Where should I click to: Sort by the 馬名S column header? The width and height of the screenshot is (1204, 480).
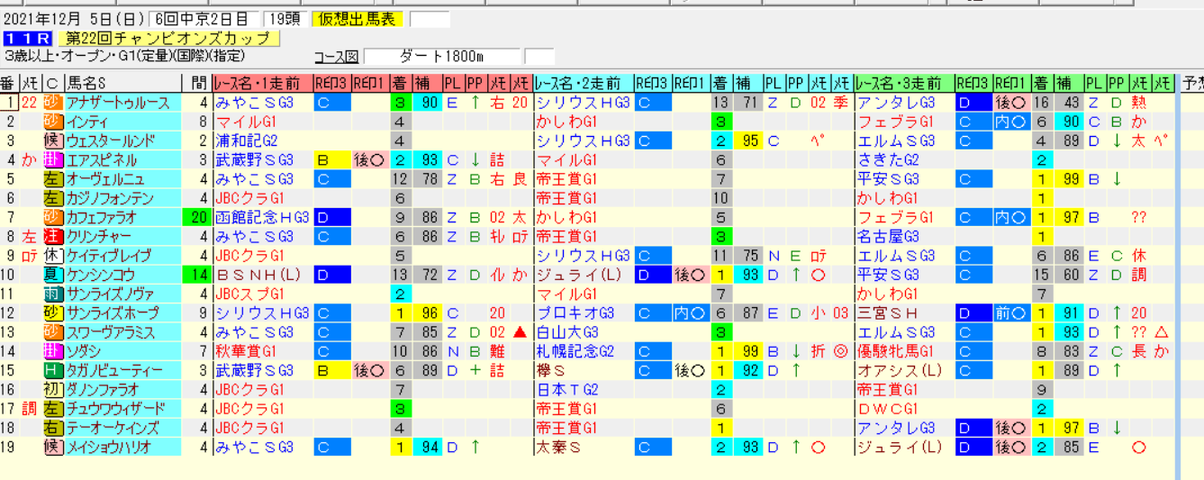click(123, 83)
